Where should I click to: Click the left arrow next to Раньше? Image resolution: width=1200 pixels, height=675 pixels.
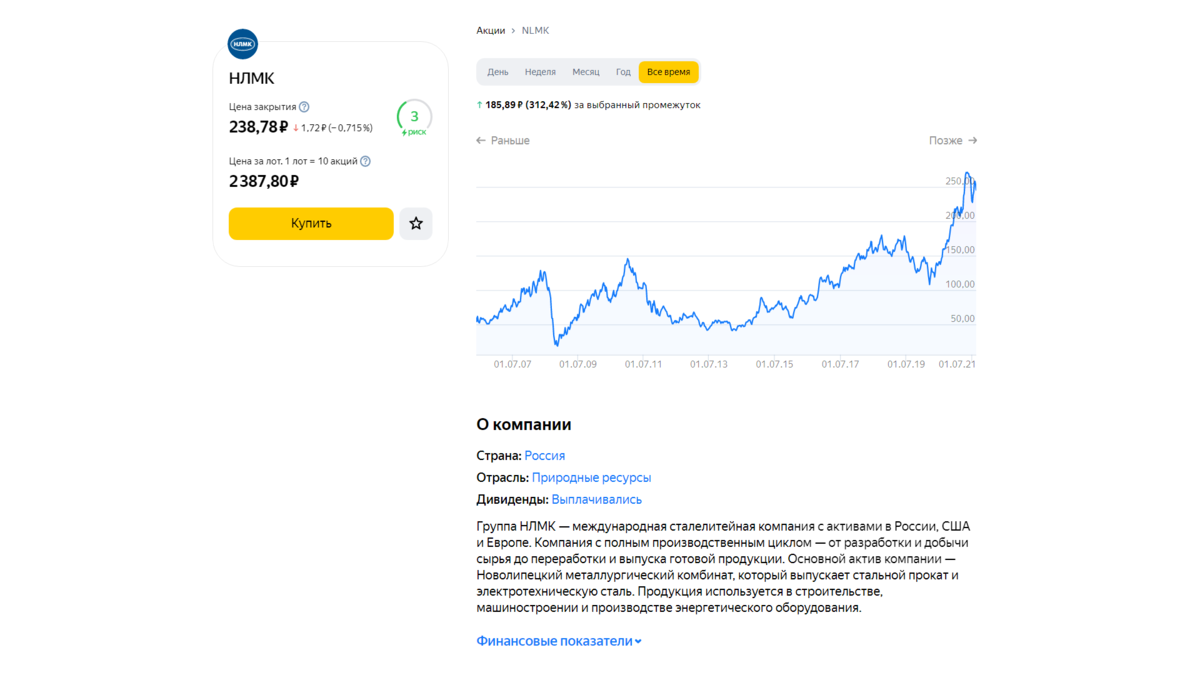481,141
